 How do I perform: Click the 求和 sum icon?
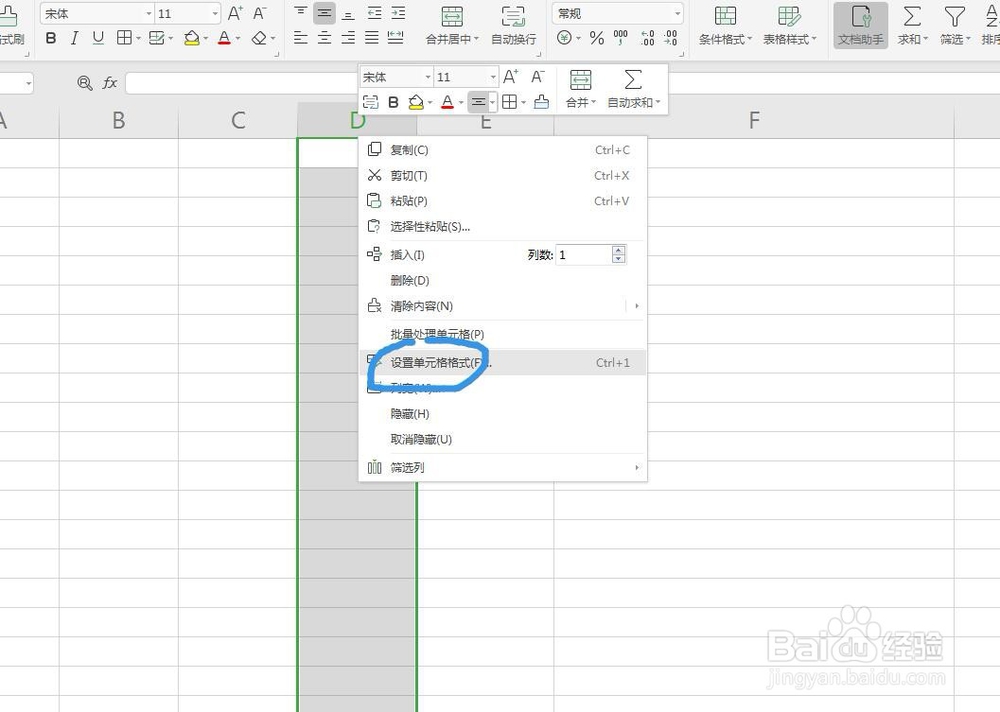(x=913, y=16)
